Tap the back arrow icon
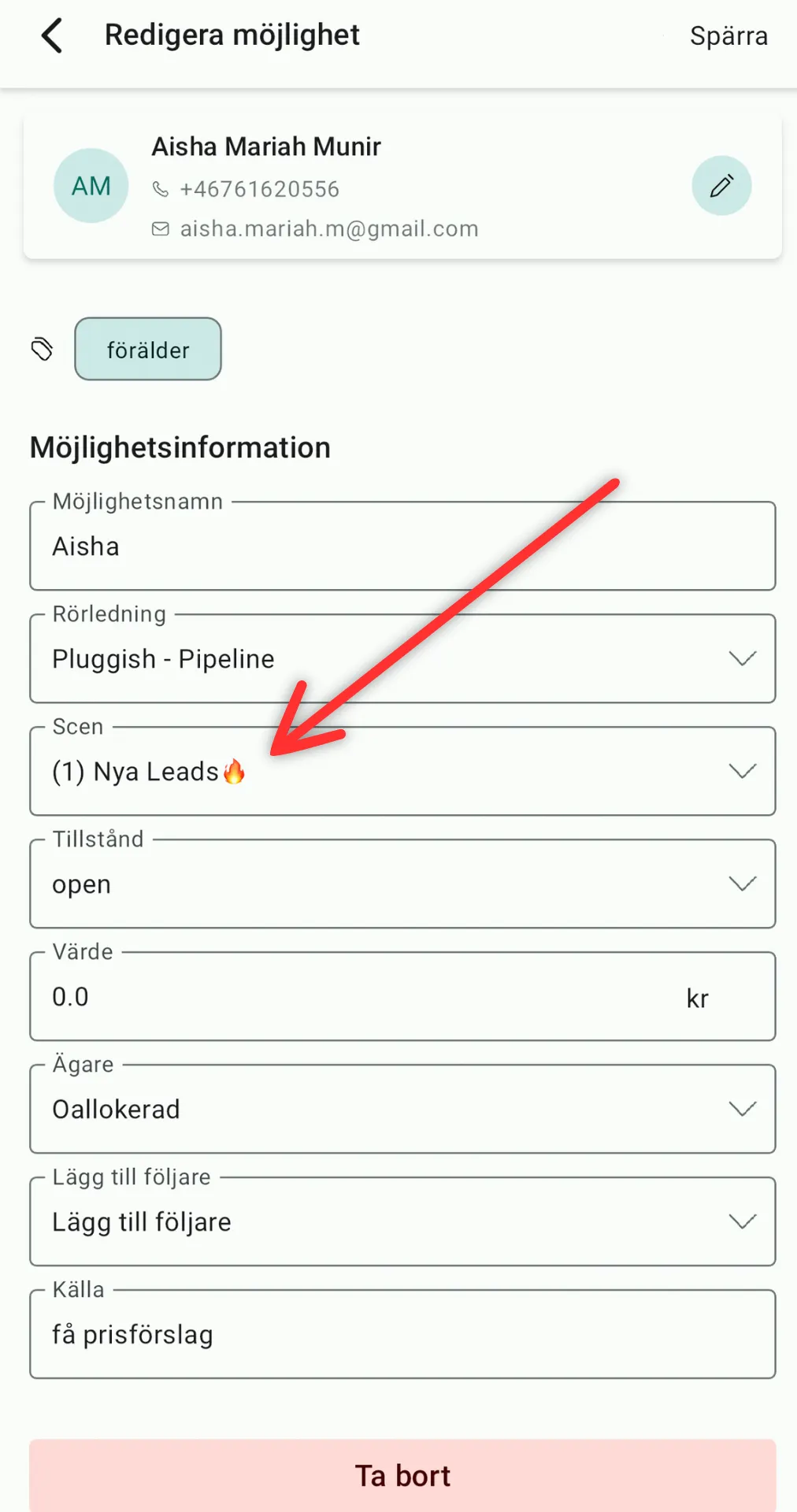Image resolution: width=797 pixels, height=1512 pixels. (52, 36)
